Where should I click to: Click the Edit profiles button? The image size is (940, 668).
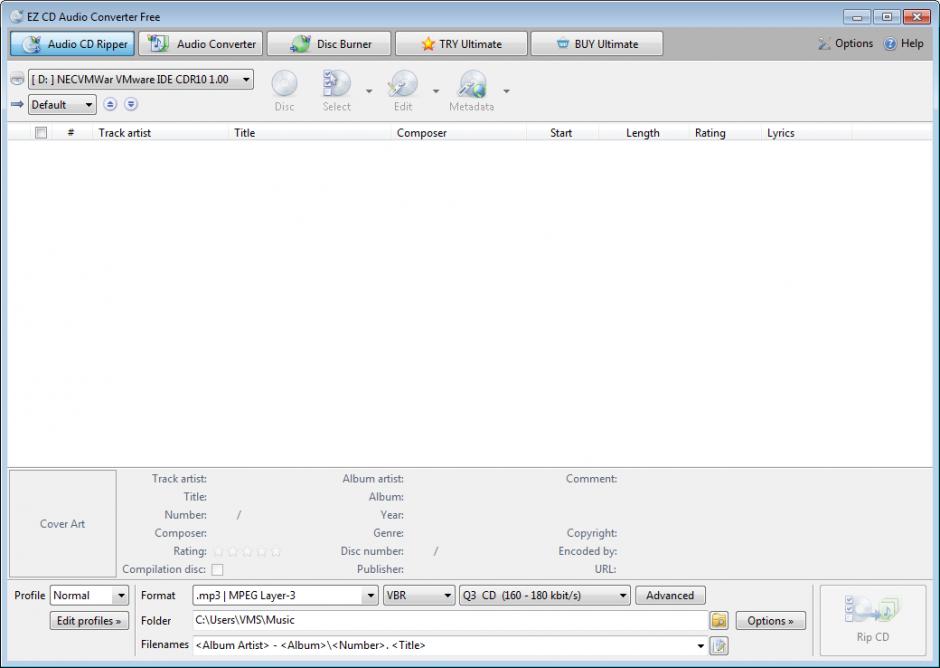89,621
